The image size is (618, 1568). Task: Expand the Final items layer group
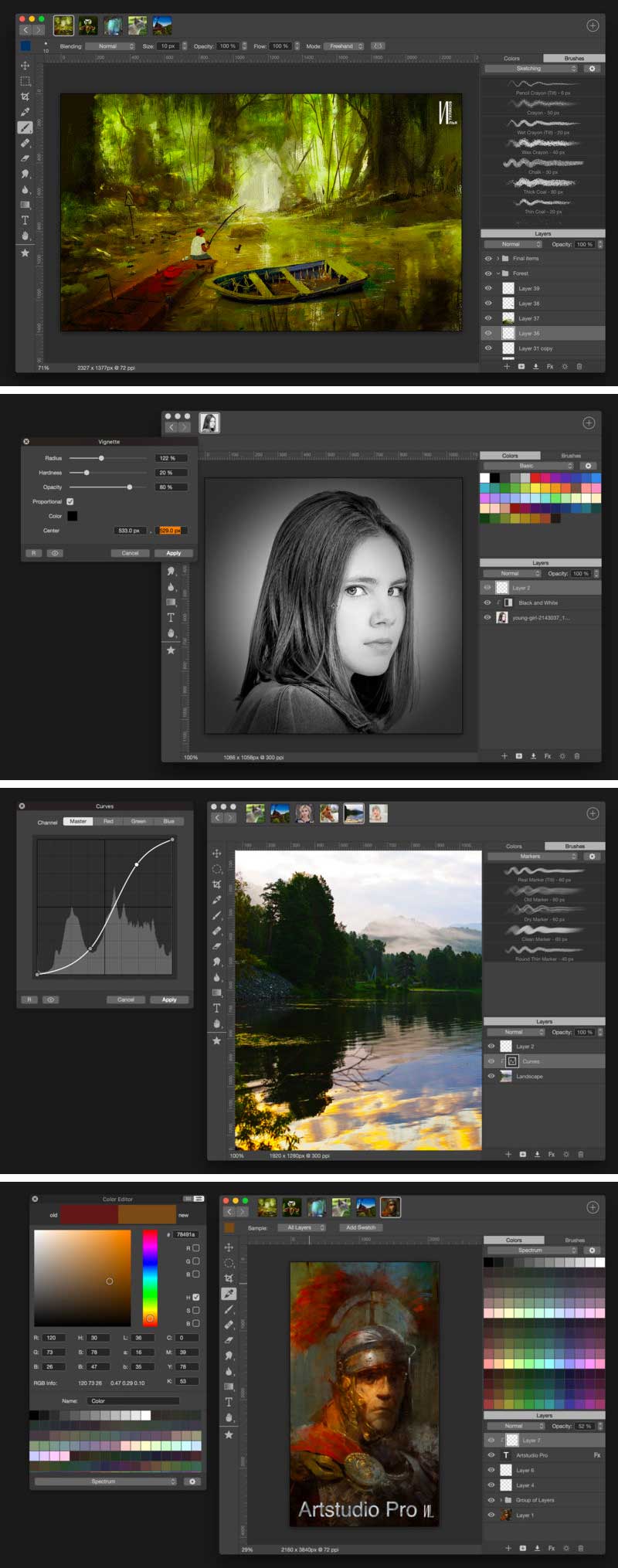pyautogui.click(x=498, y=259)
